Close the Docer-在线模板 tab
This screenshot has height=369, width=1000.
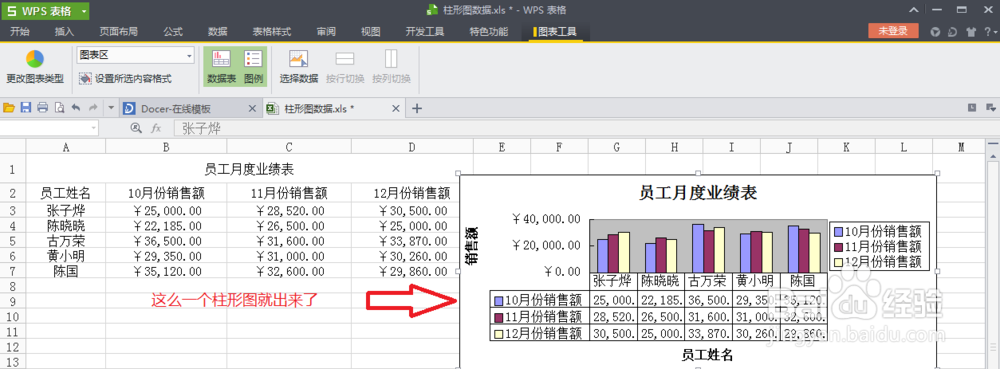[252, 108]
